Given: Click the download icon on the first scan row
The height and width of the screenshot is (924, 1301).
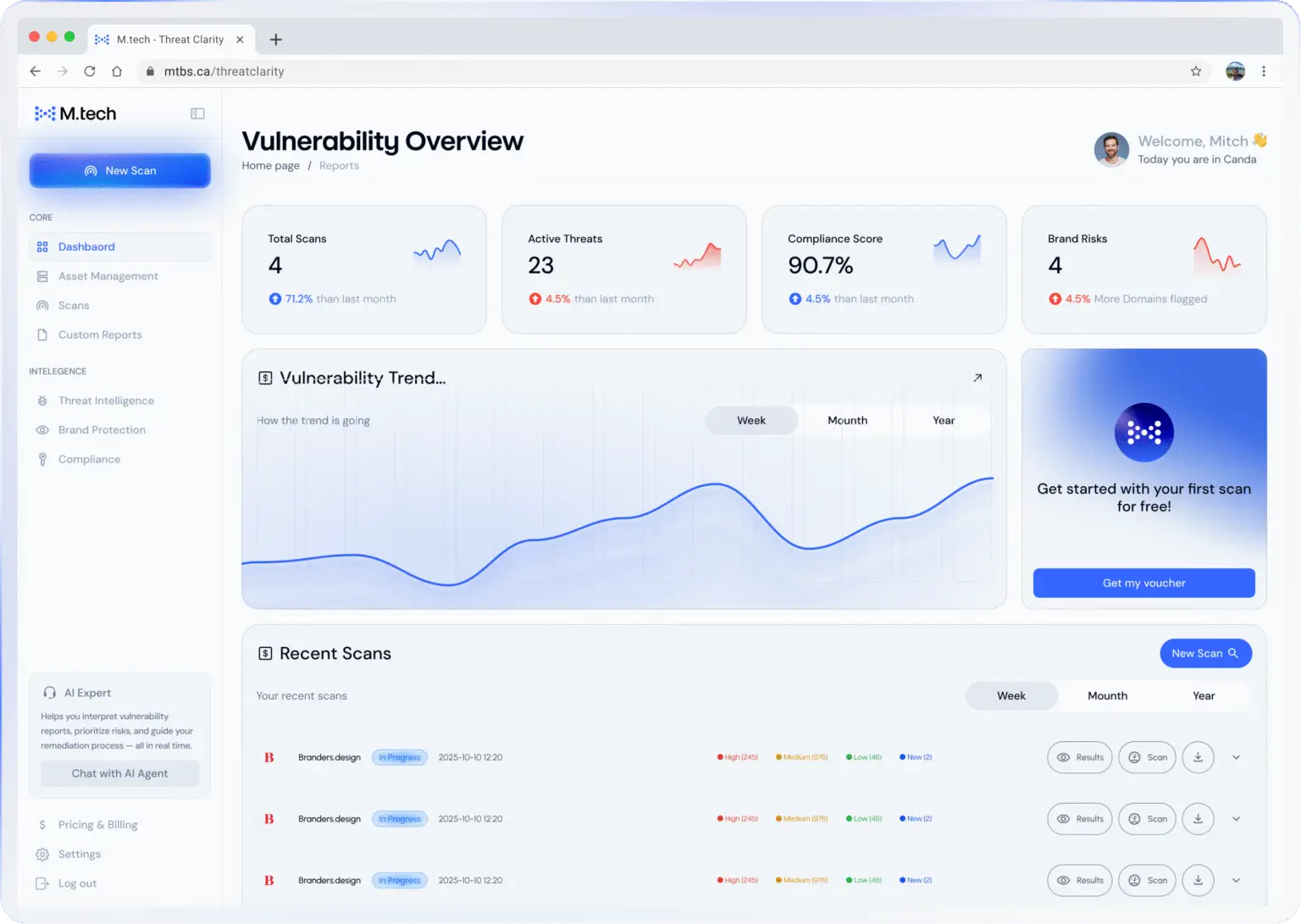Looking at the screenshot, I should 1198,757.
